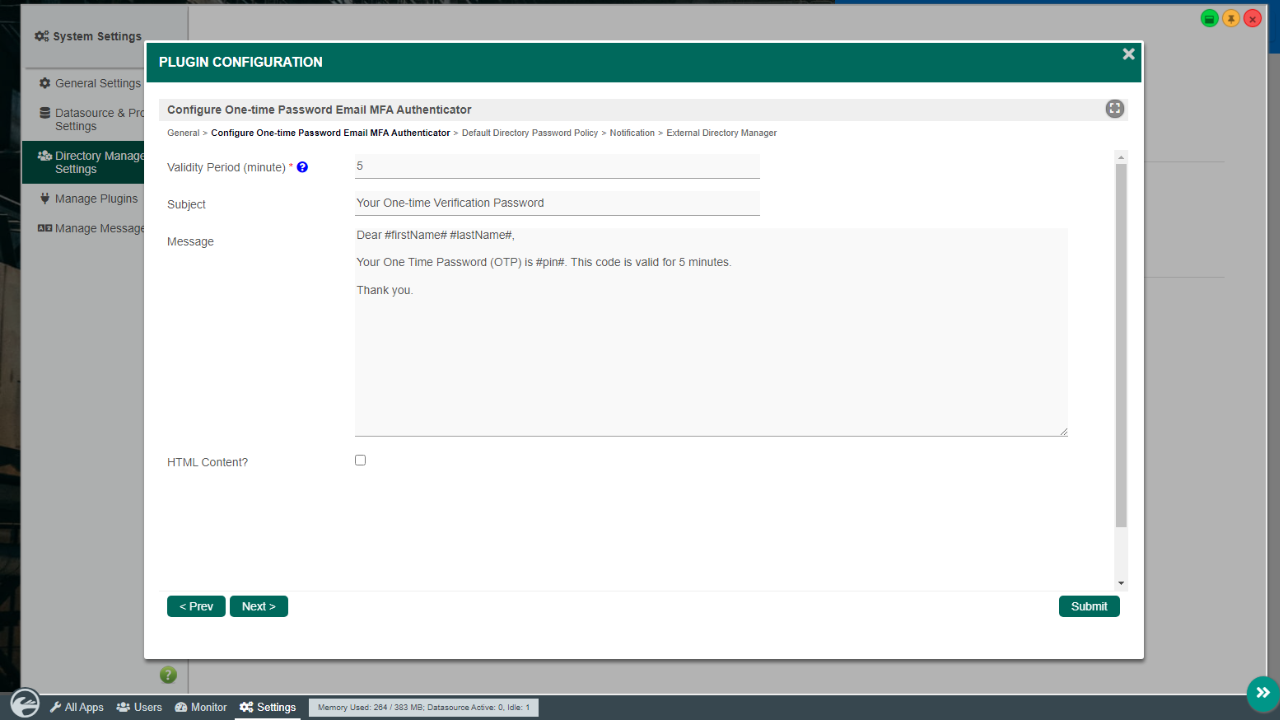Click the Joget logo icon in the taskbar
The height and width of the screenshot is (720, 1280).
point(24,703)
